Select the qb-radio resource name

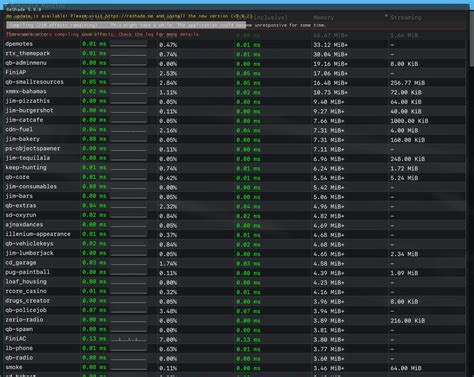point(19,358)
